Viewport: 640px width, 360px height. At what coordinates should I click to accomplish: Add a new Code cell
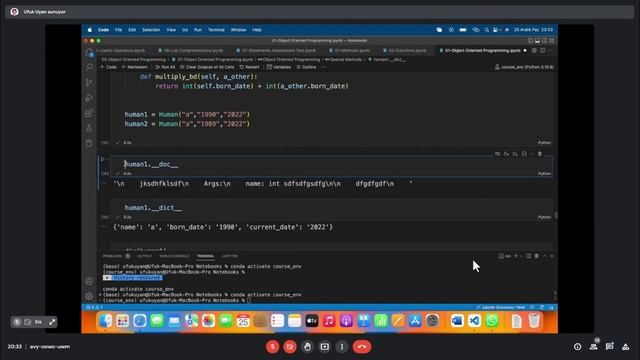click(x=109, y=67)
